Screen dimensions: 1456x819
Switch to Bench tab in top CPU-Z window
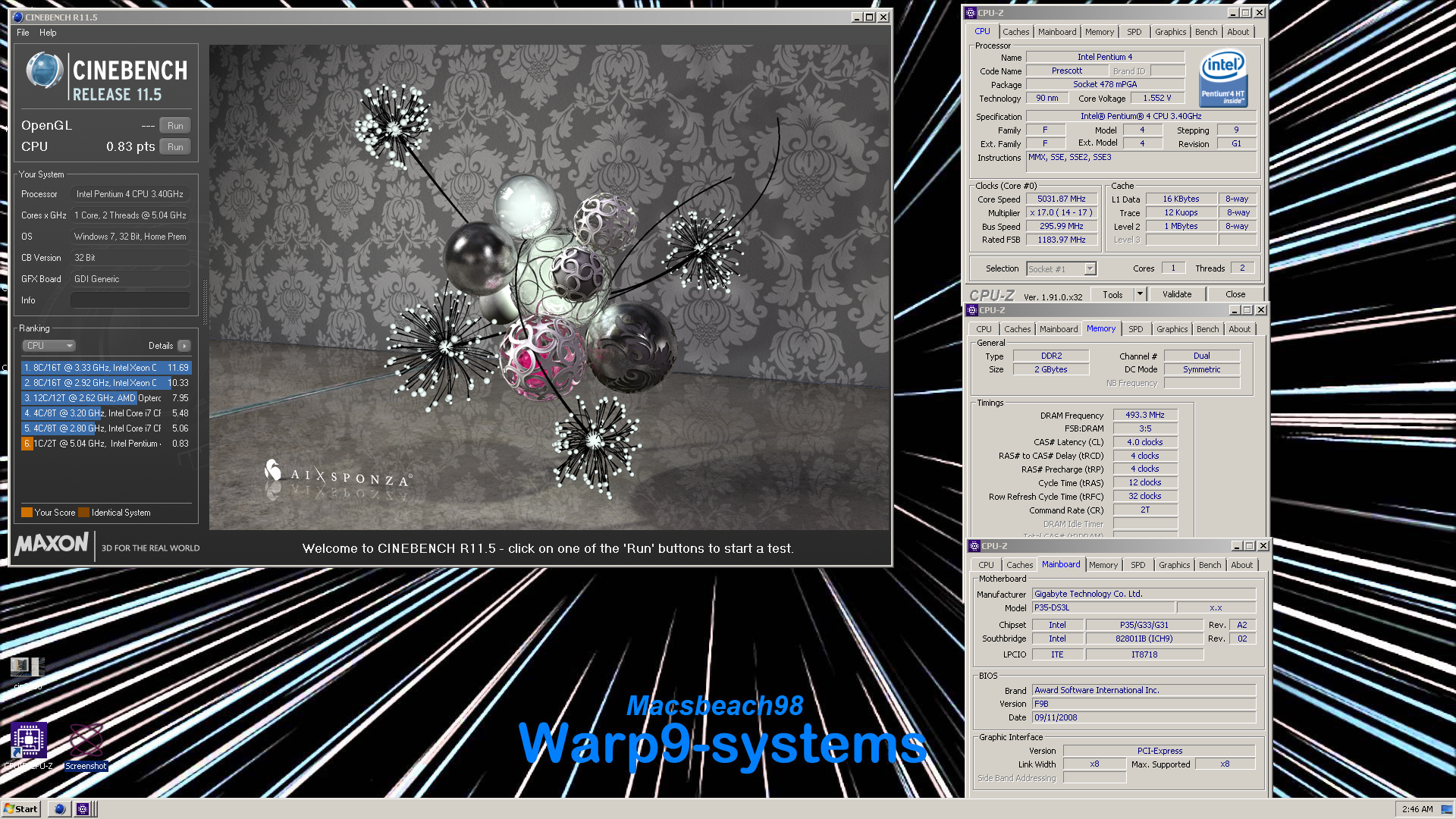click(x=1207, y=32)
